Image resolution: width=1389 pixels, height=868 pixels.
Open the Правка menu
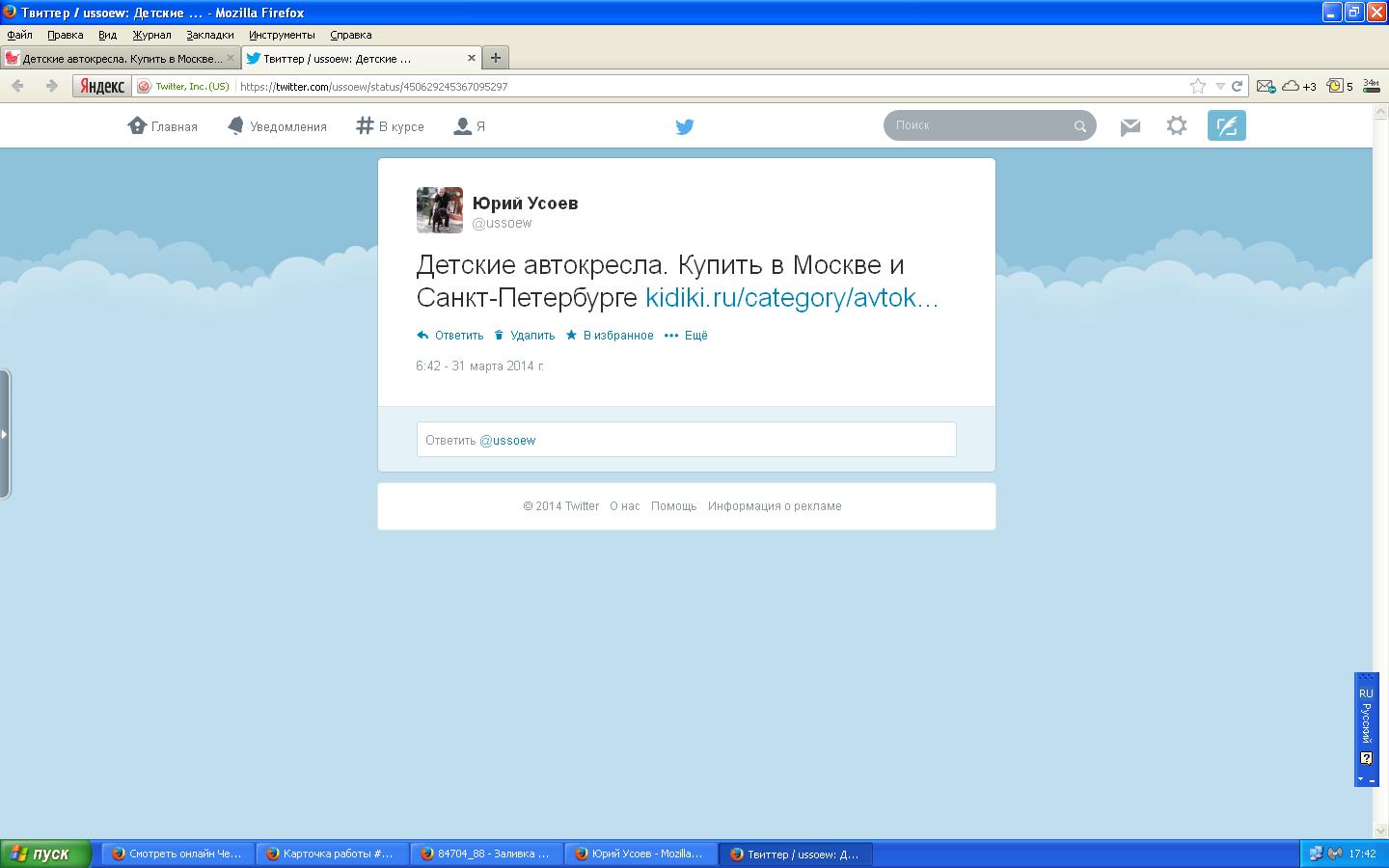pyautogui.click(x=66, y=35)
